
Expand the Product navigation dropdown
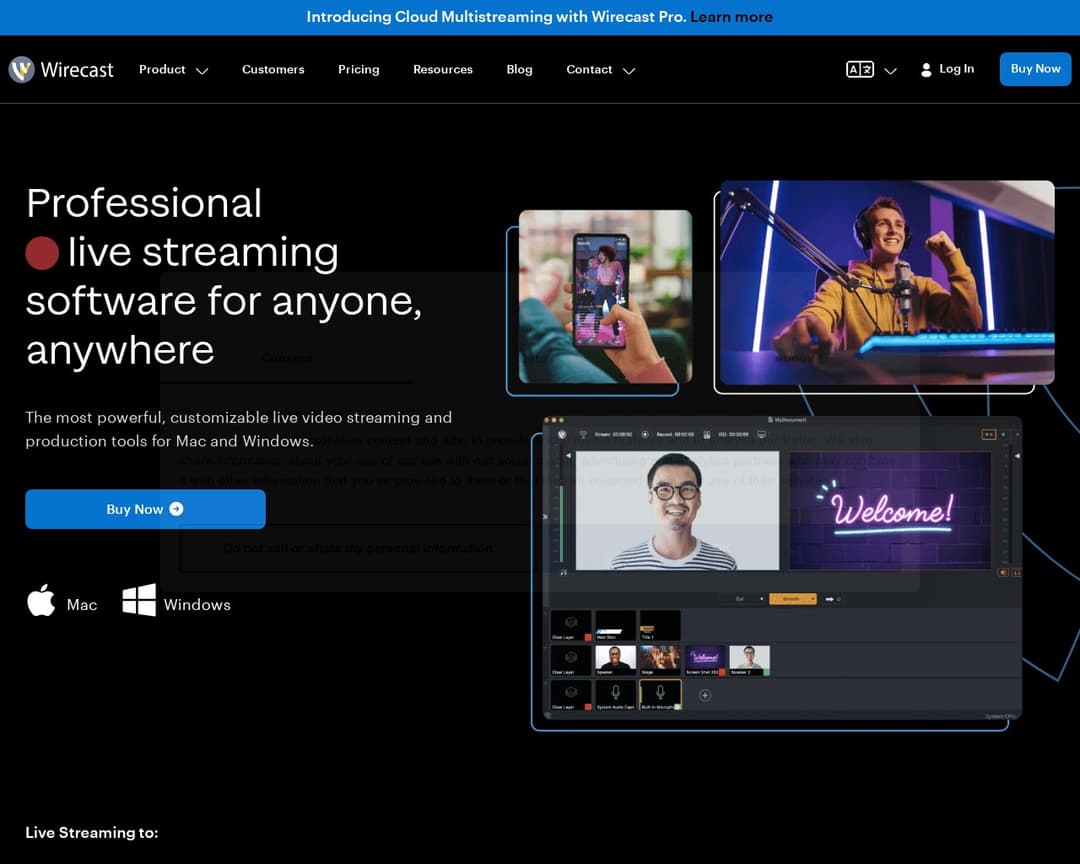pyautogui.click(x=173, y=70)
